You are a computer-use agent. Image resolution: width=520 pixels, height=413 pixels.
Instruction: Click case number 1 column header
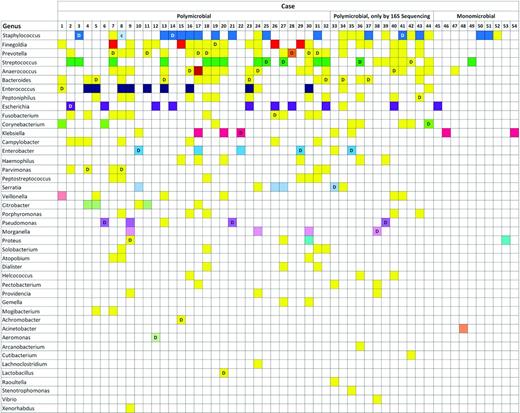click(x=62, y=26)
